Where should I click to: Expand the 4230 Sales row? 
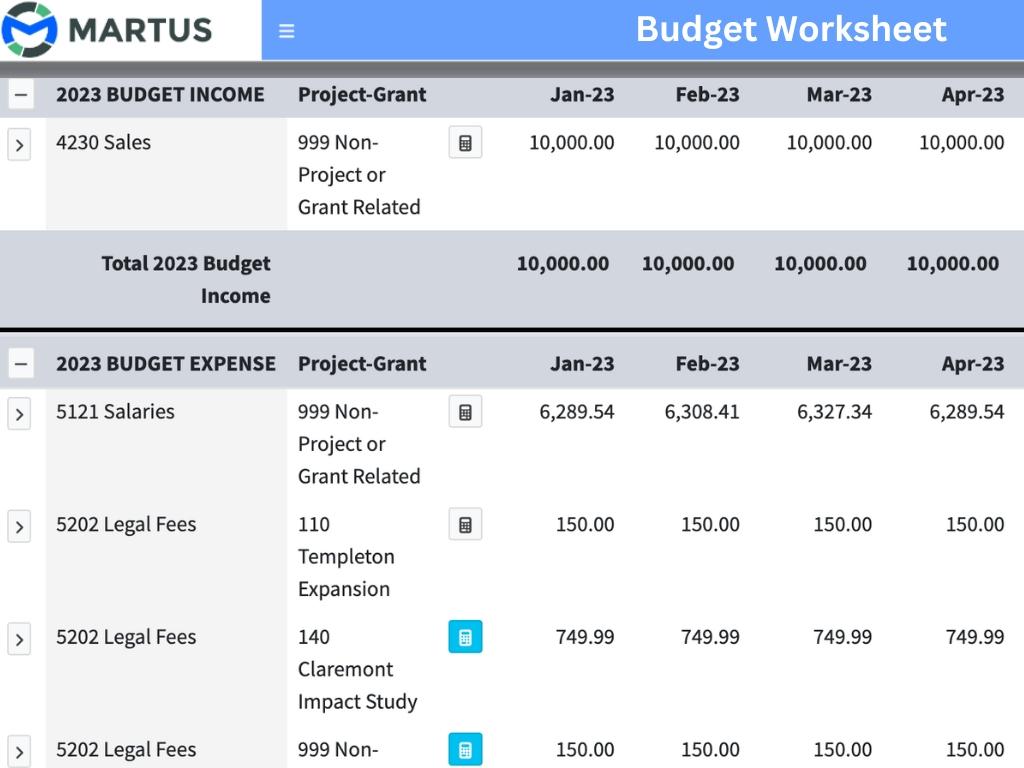point(19,145)
